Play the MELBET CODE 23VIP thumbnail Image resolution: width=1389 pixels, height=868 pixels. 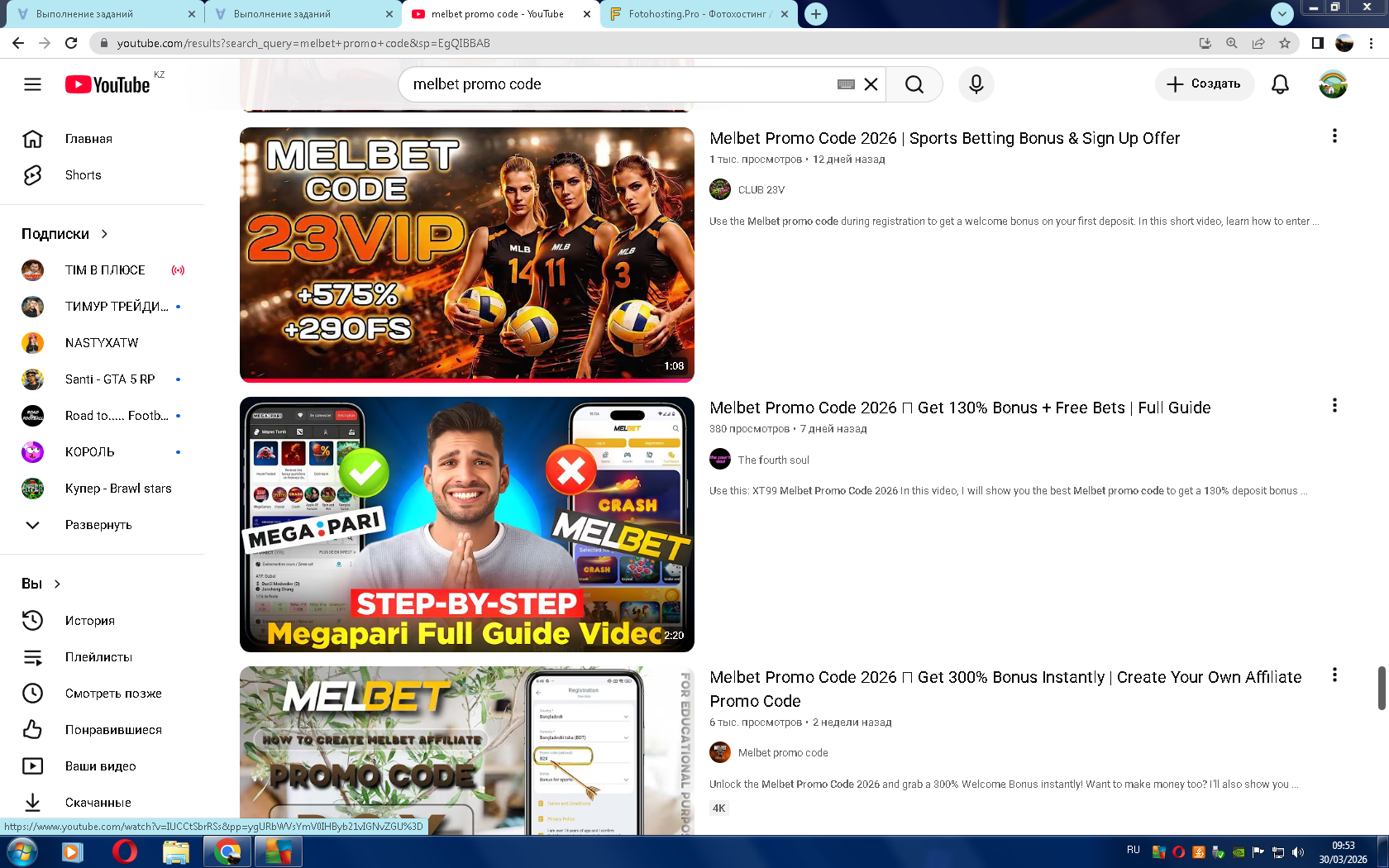(467, 255)
